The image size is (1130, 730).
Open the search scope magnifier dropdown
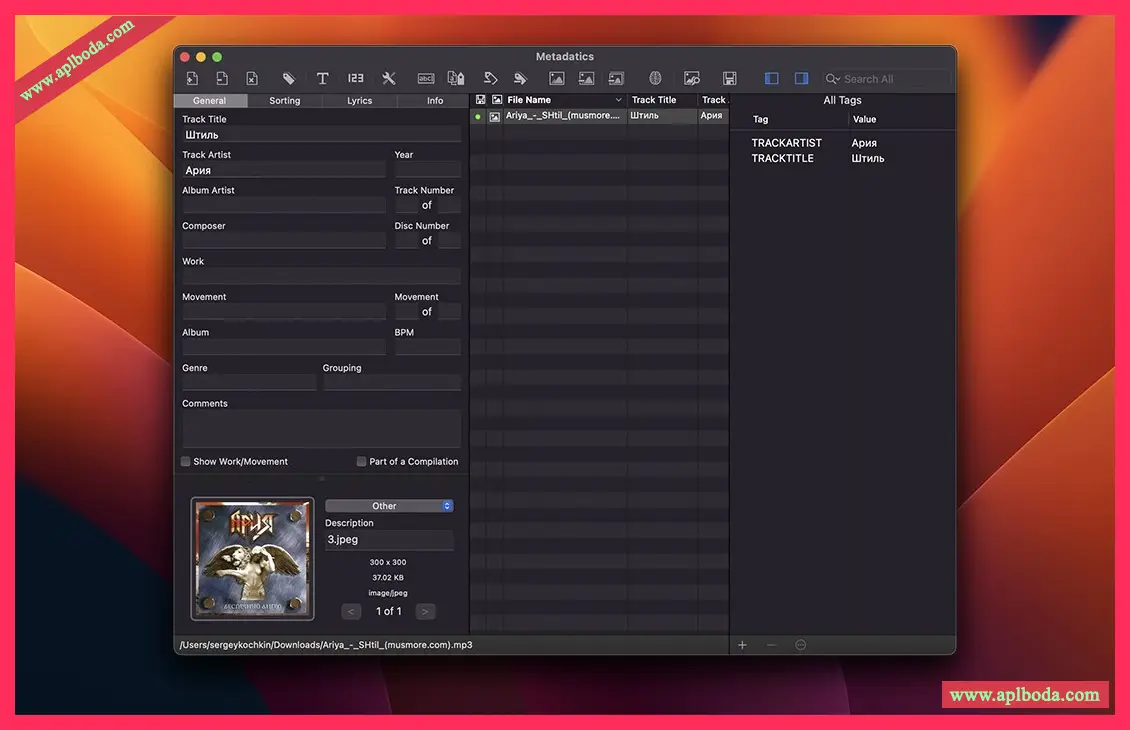tap(832, 79)
